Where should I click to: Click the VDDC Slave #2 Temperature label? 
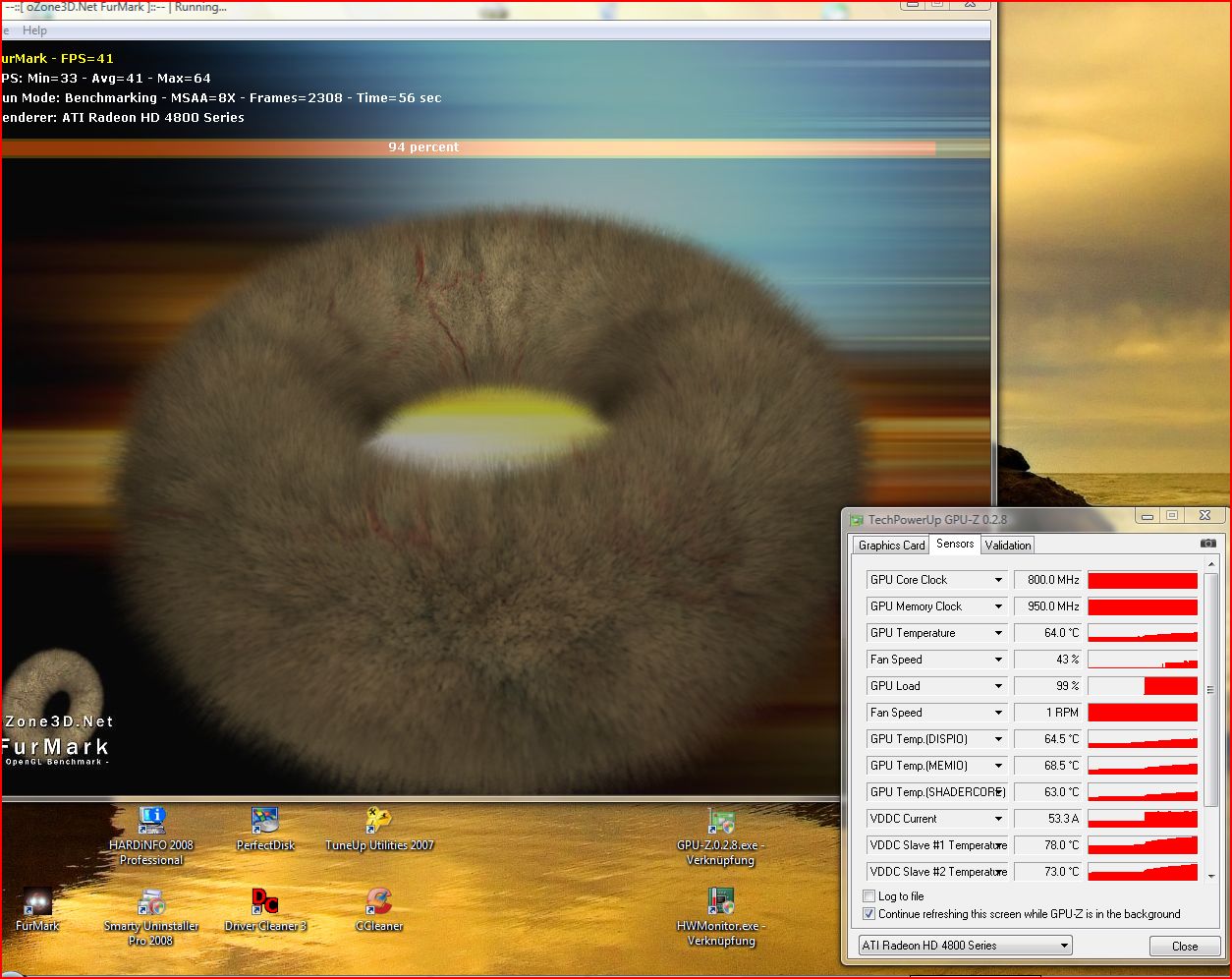point(938,872)
